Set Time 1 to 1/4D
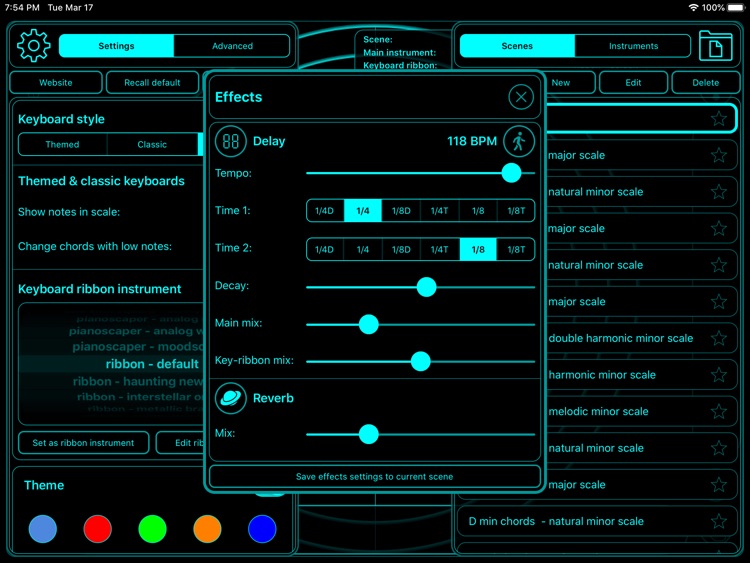 click(324, 211)
